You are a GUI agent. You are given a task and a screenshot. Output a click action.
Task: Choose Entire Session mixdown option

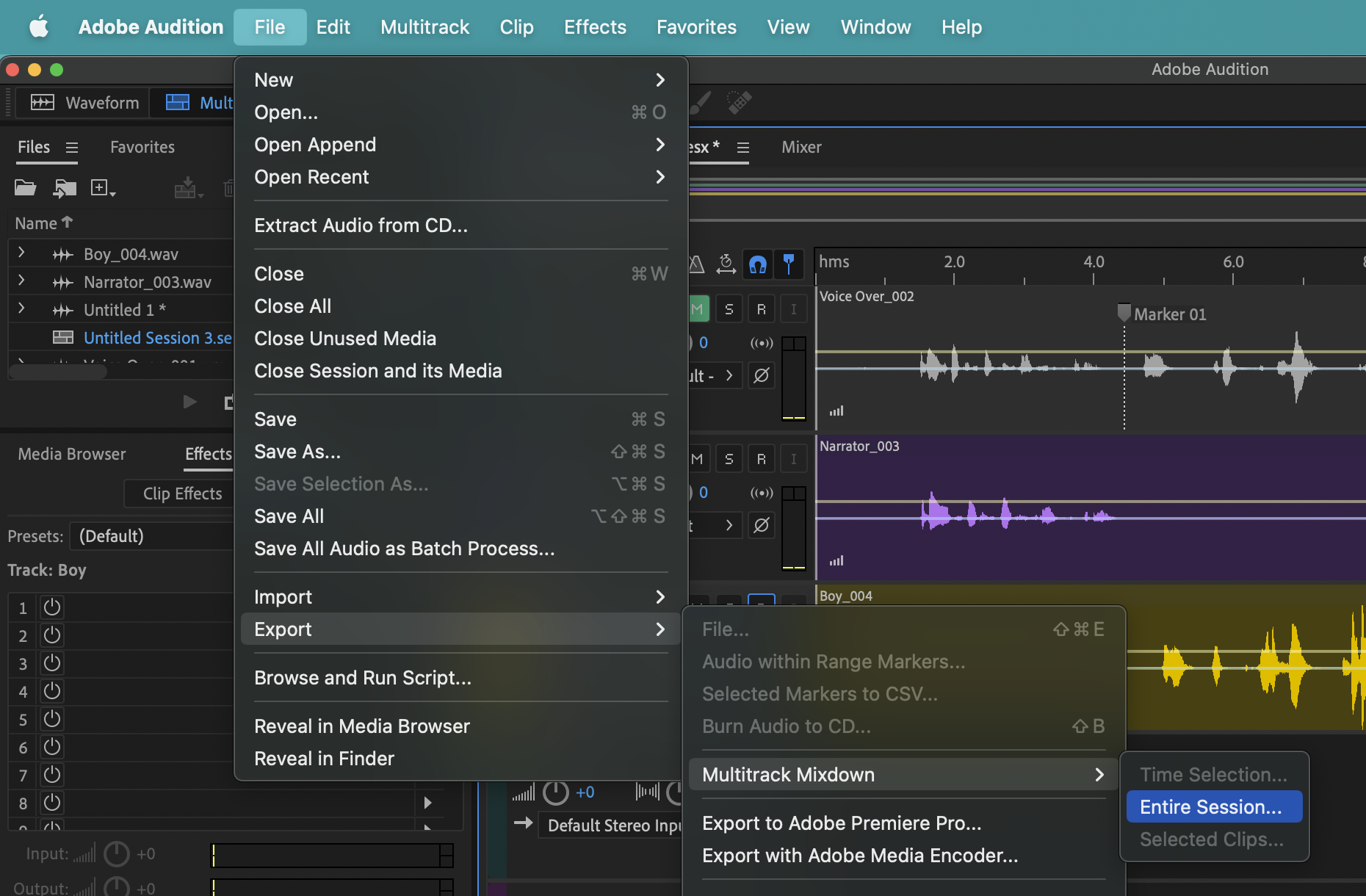tap(1214, 807)
